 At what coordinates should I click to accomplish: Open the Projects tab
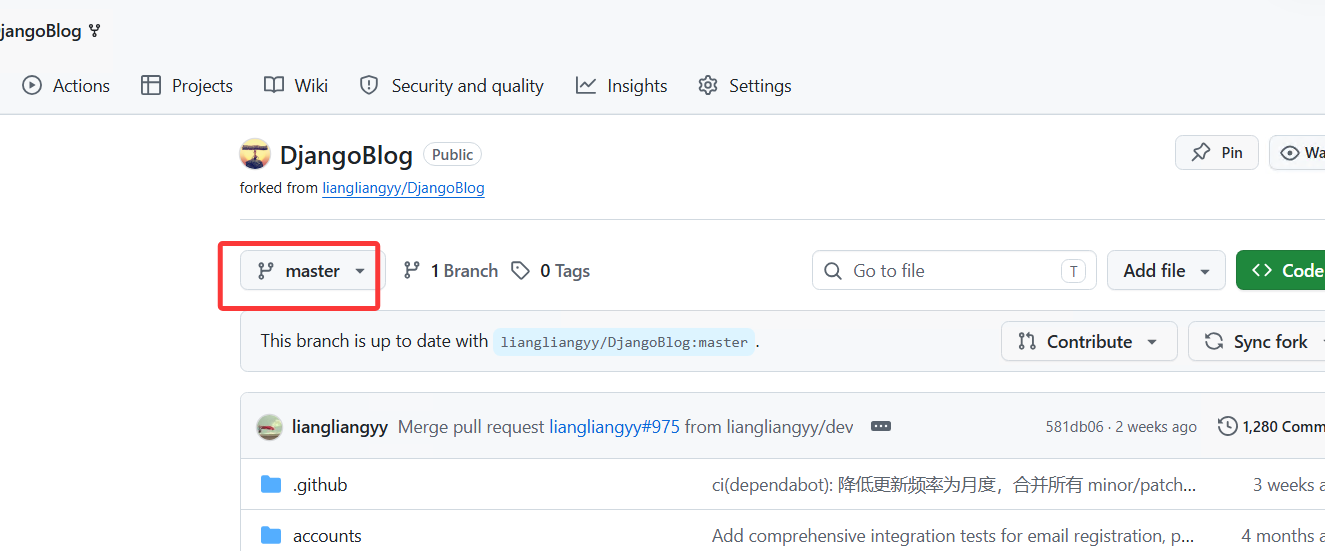click(x=187, y=86)
